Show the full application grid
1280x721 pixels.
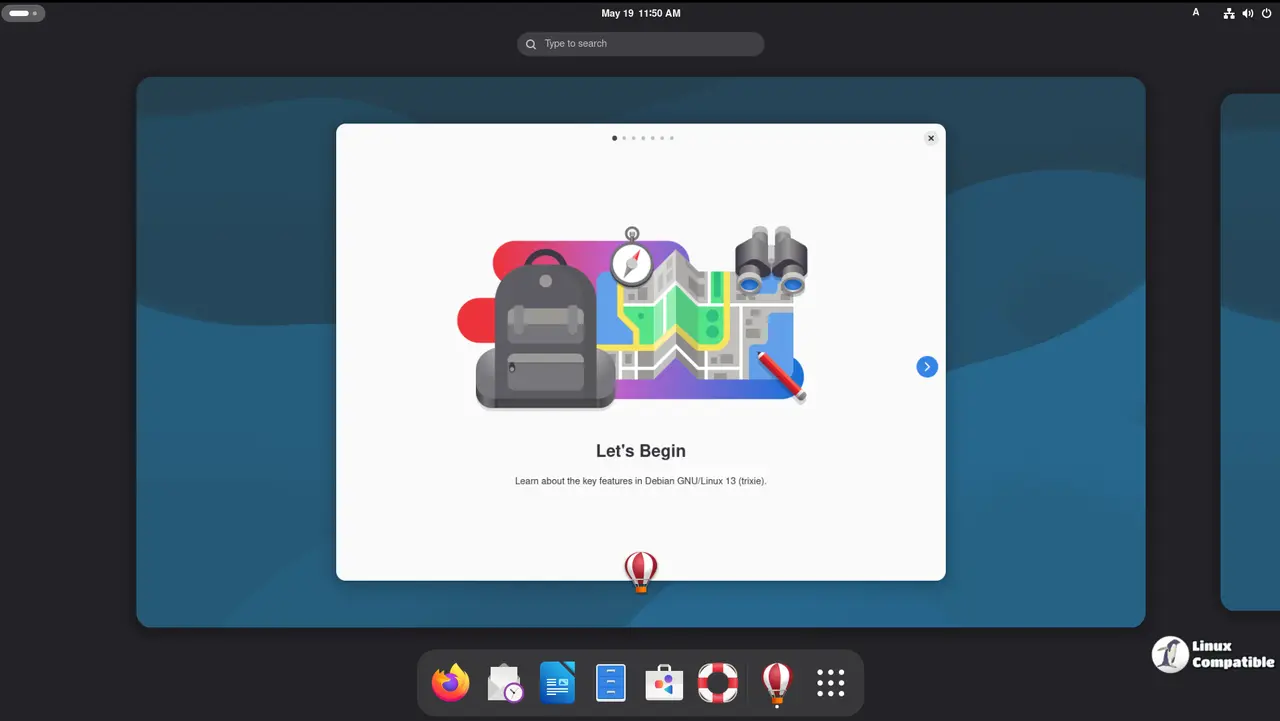tap(830, 682)
